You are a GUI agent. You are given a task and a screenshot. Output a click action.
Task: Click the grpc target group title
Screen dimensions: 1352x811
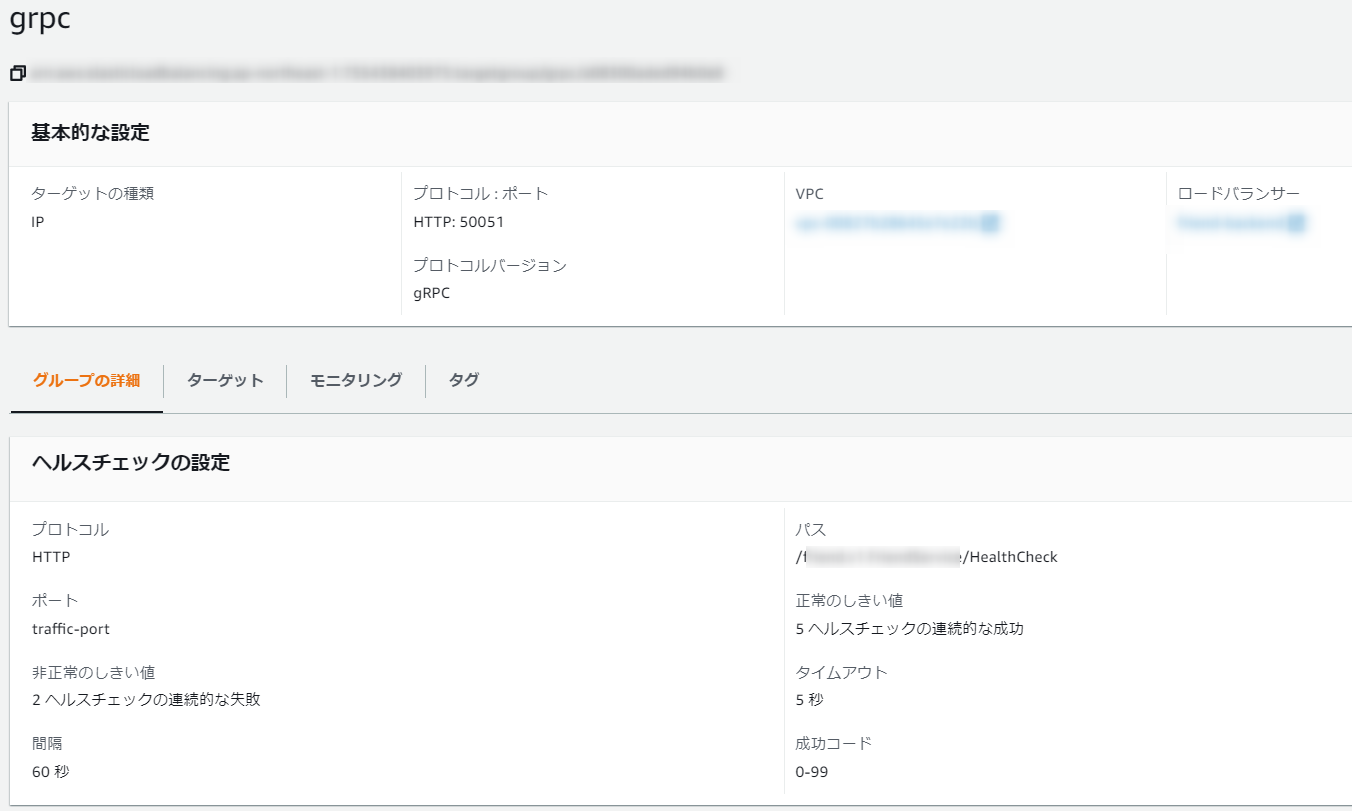(x=42, y=19)
